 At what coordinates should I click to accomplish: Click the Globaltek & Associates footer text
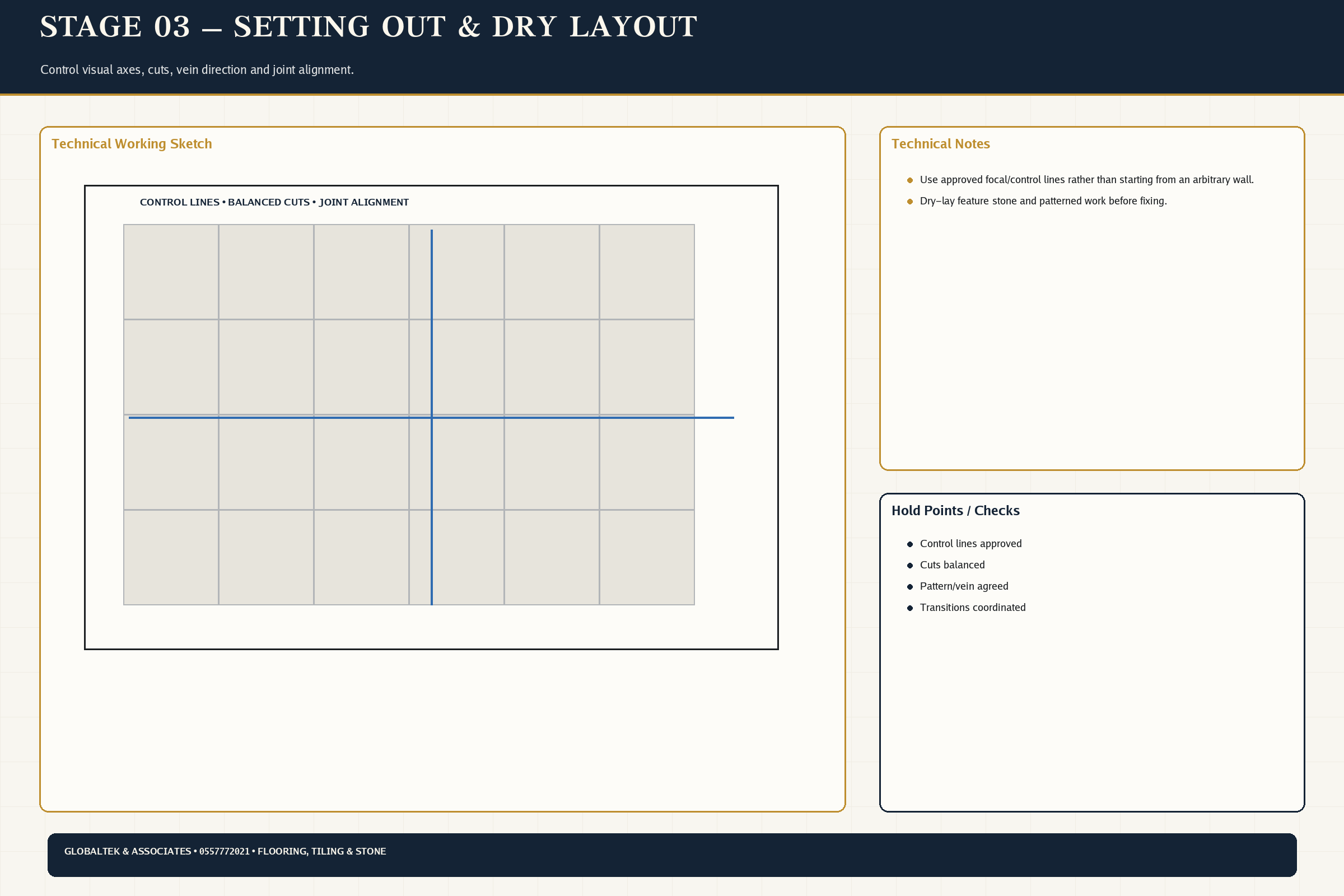click(225, 851)
